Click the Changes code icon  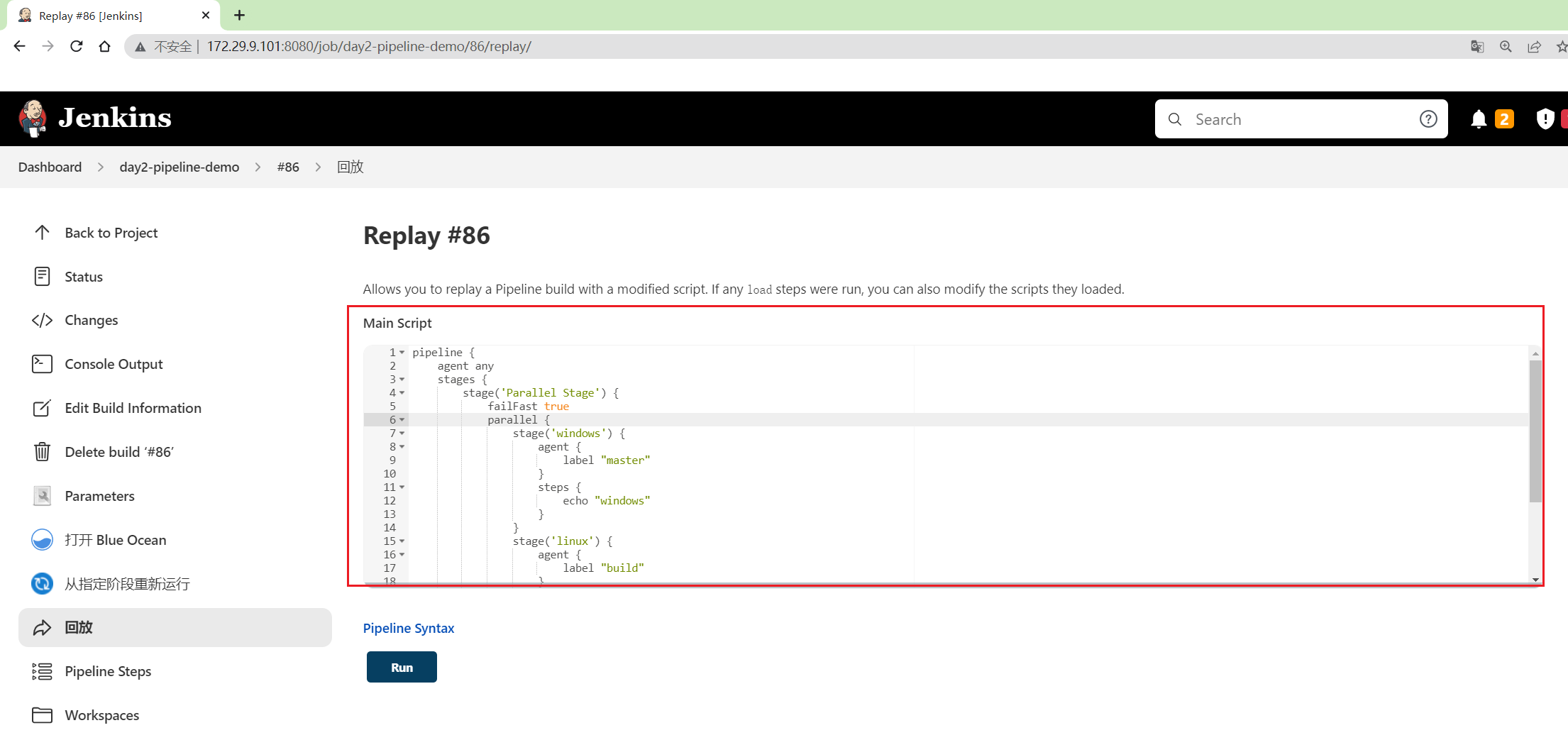click(x=42, y=320)
